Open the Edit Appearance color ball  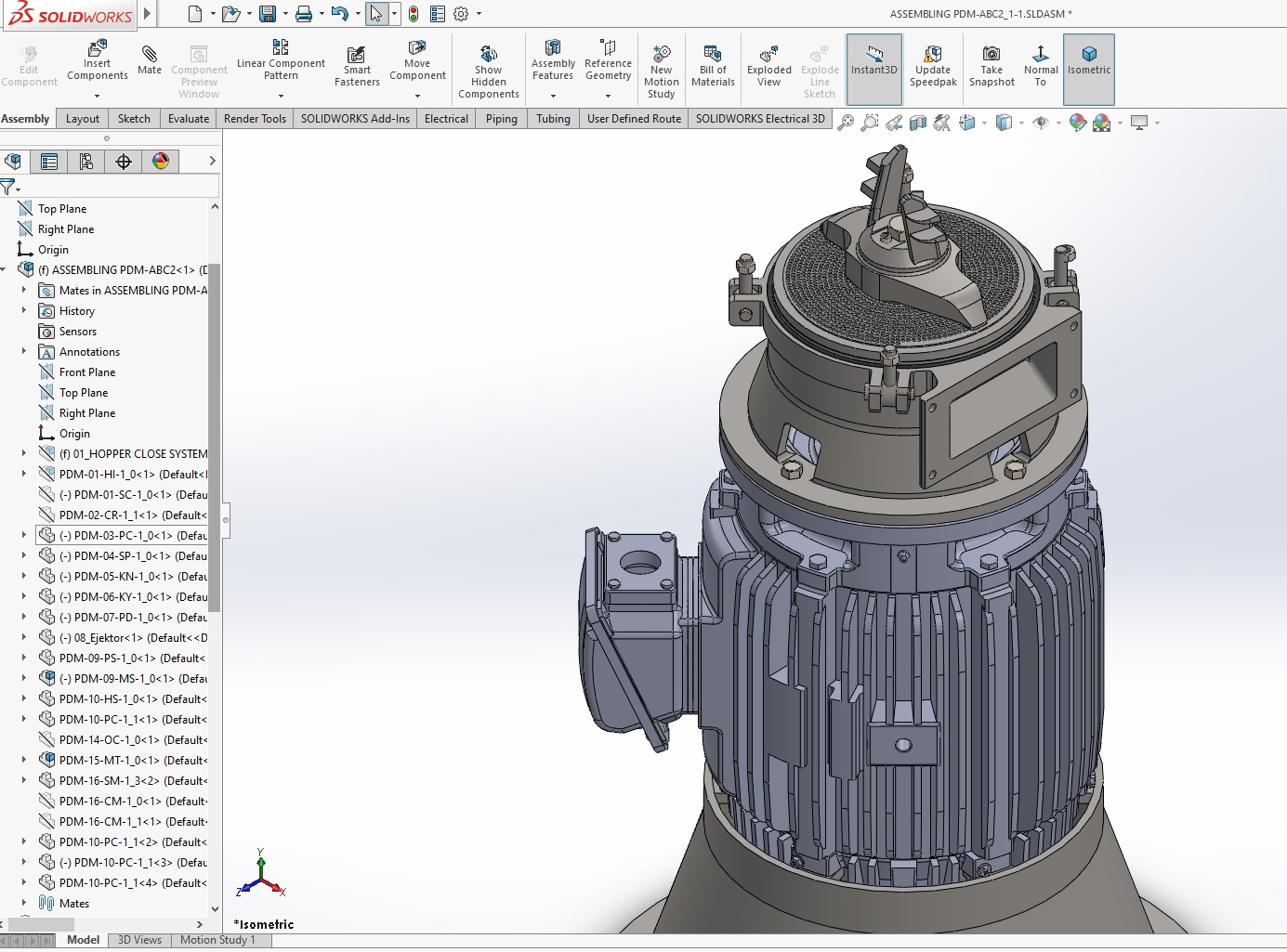tap(1078, 123)
